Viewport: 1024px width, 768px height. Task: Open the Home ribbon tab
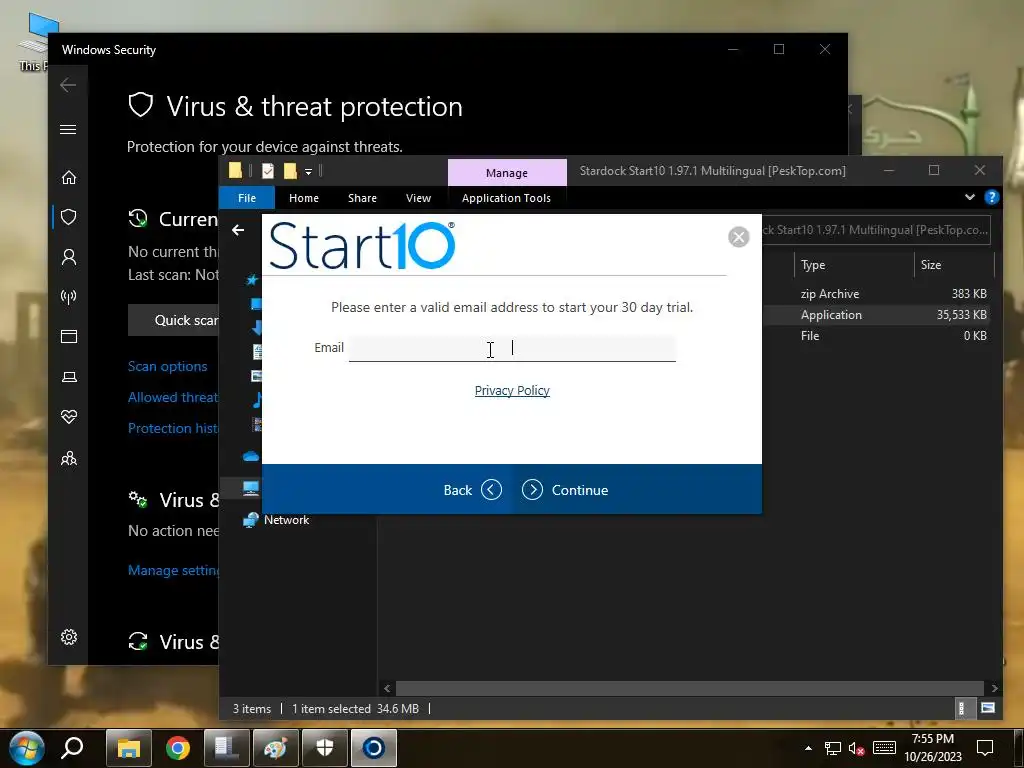304,198
